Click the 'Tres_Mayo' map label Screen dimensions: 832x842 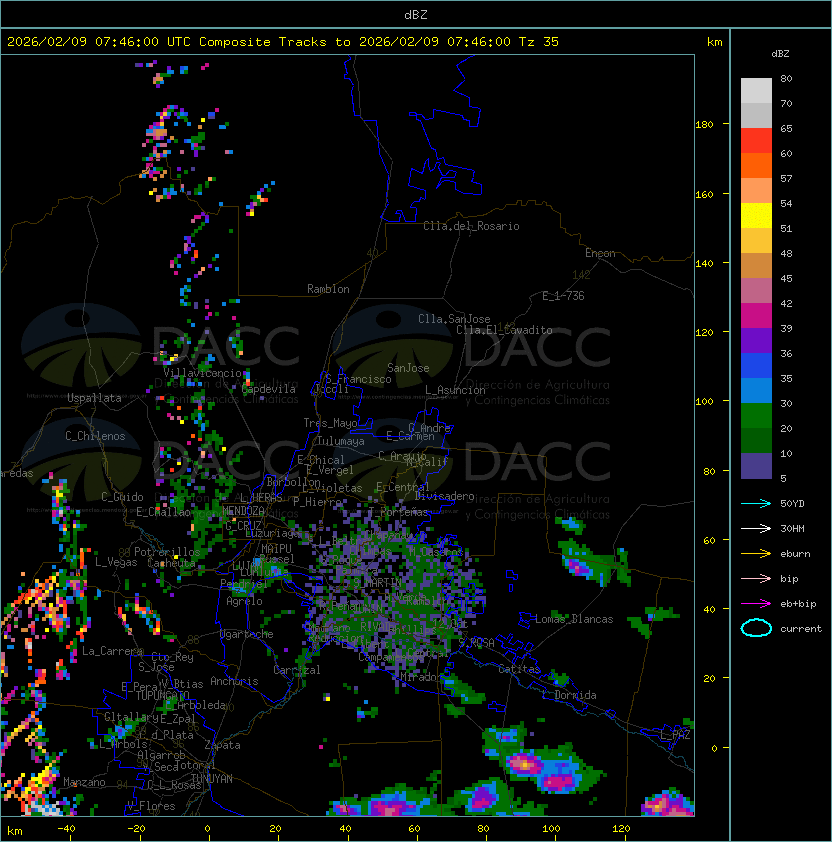point(330,423)
